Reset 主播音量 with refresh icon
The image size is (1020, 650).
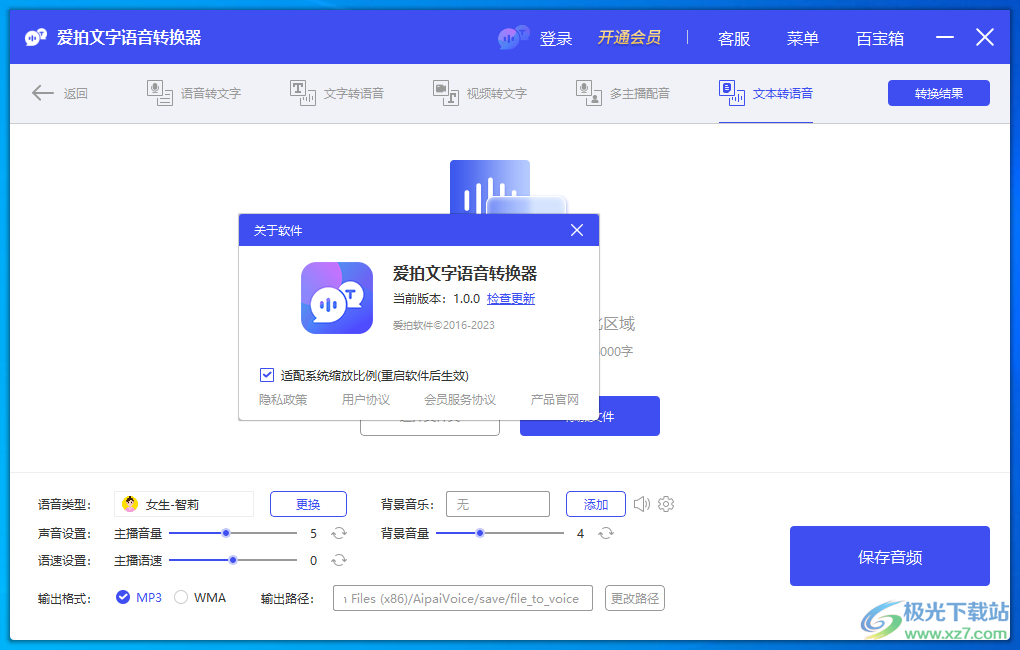[x=339, y=533]
